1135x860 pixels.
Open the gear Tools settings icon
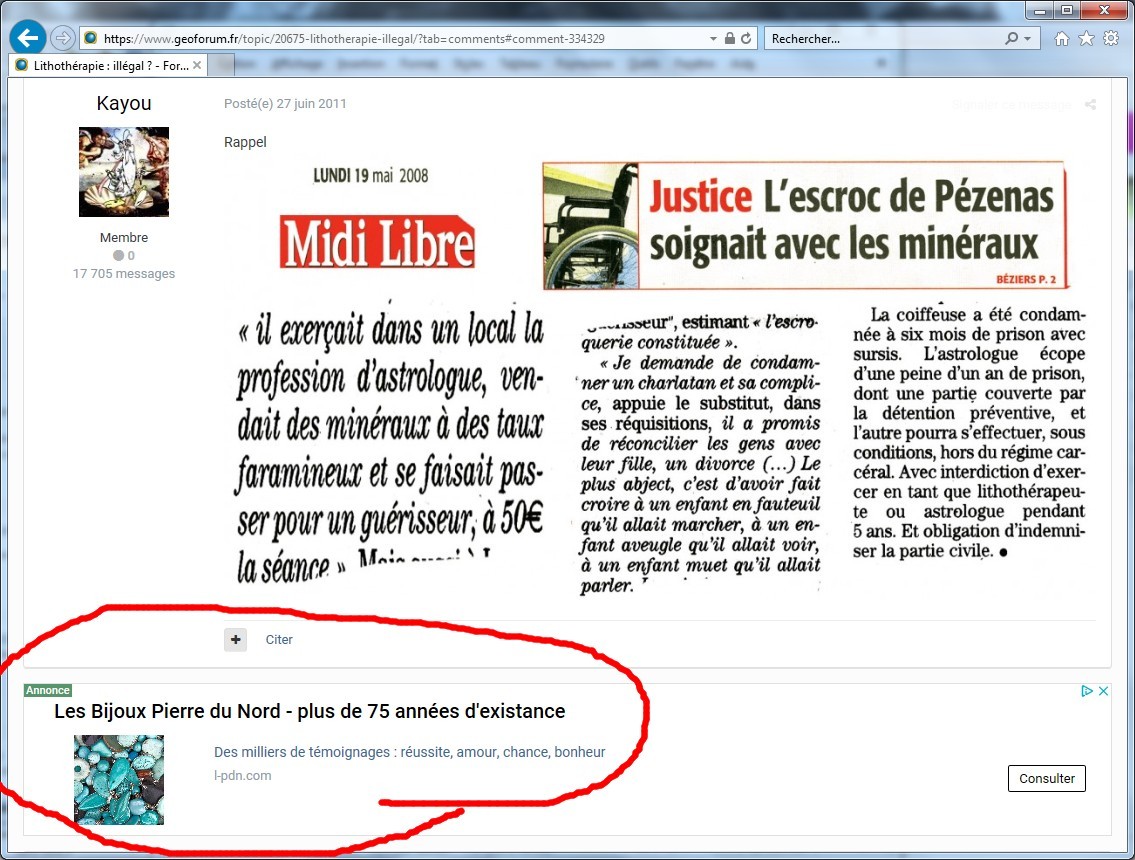[x=1111, y=39]
